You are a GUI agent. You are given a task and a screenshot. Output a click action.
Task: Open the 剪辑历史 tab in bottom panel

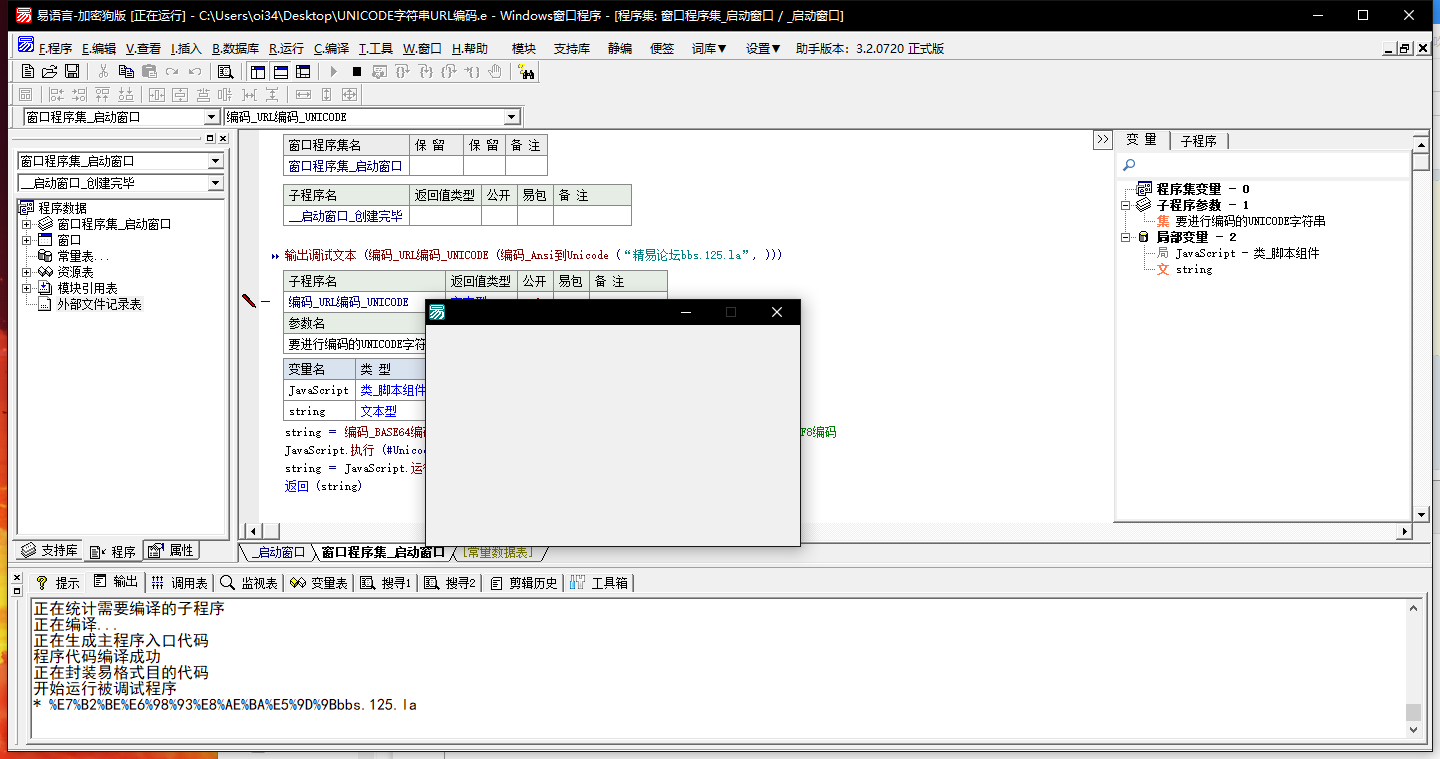[525, 583]
